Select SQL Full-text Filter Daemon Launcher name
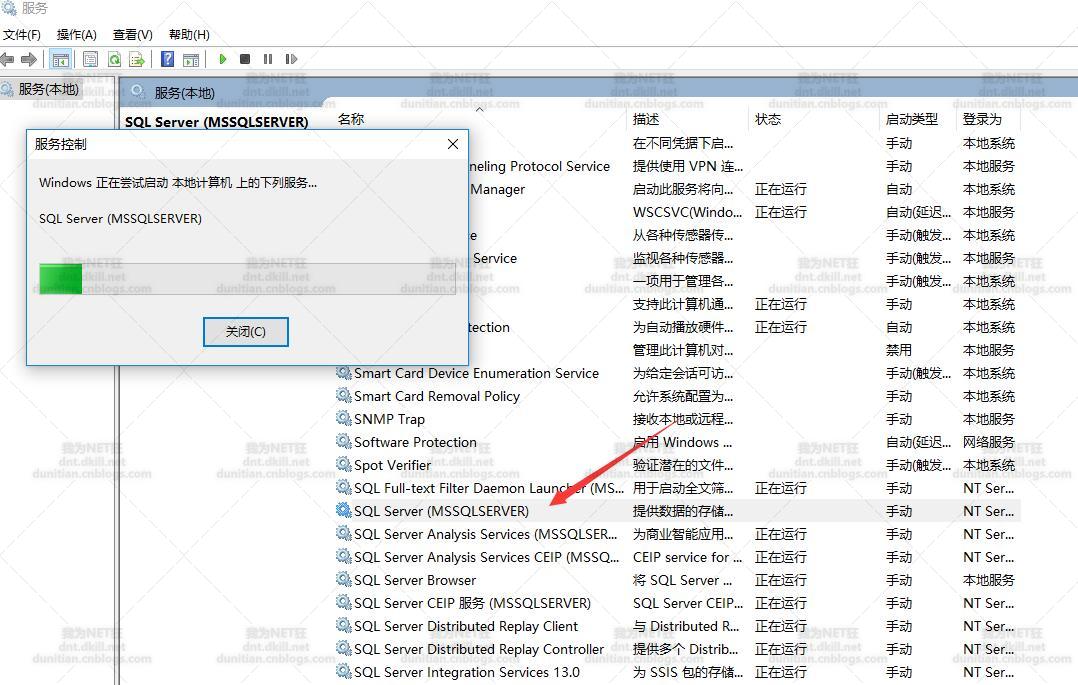Image resolution: width=1078 pixels, height=685 pixels. click(488, 488)
